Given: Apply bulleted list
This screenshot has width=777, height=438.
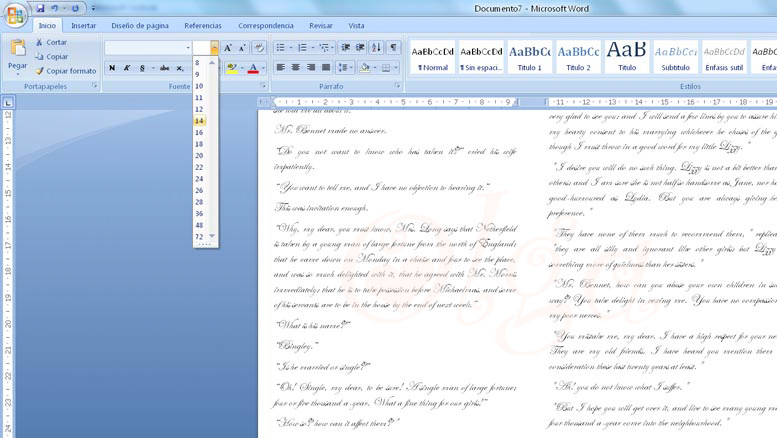Looking at the screenshot, I should click(x=280, y=48).
